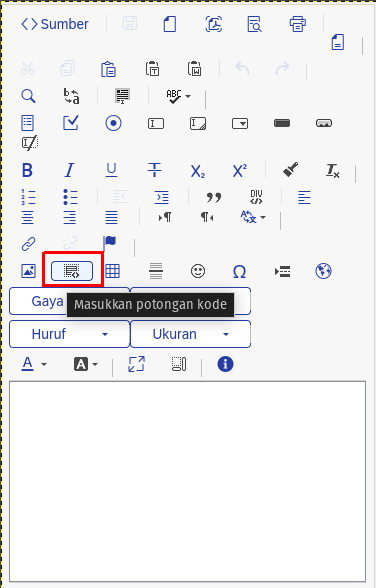Open the About CKEditor info

click(225, 364)
